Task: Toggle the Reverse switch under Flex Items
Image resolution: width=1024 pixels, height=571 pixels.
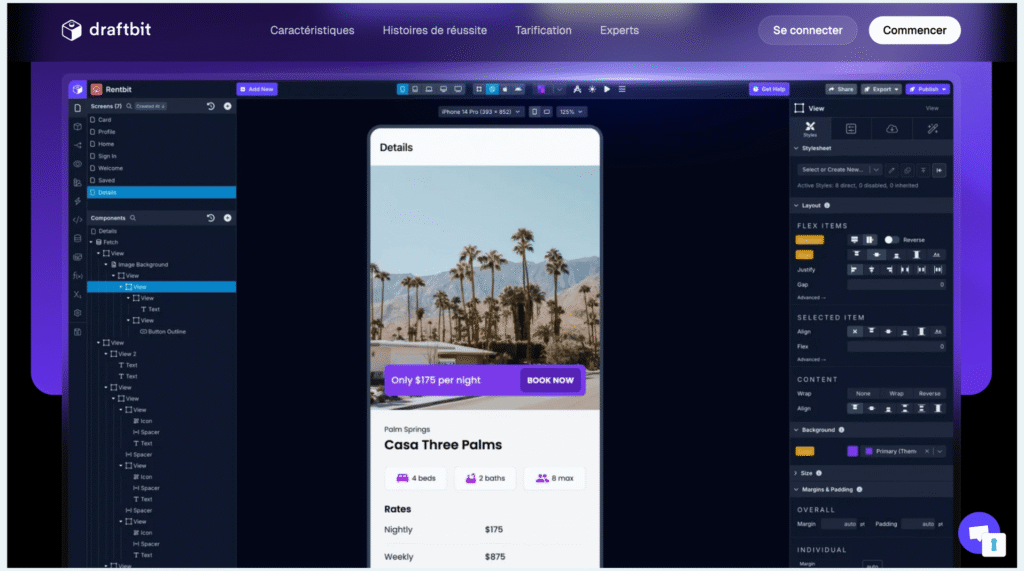Action: pyautogui.click(x=891, y=240)
